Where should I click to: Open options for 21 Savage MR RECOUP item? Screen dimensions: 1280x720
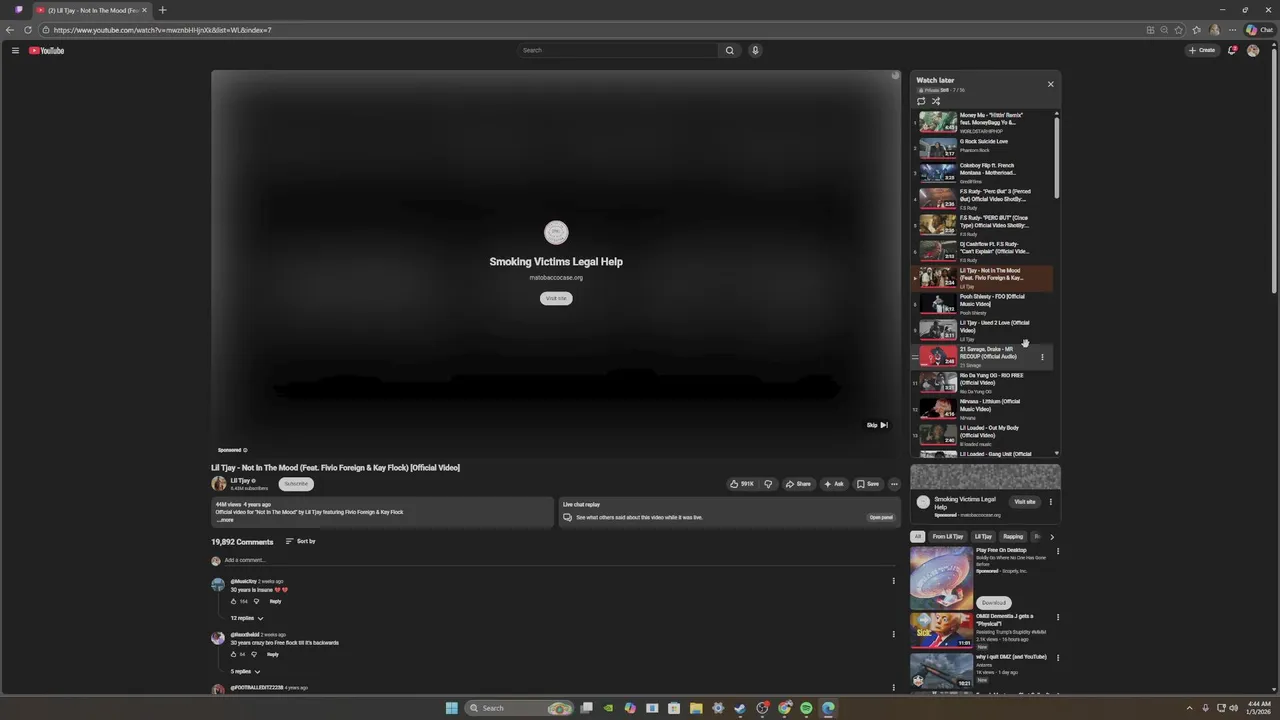pos(1042,357)
